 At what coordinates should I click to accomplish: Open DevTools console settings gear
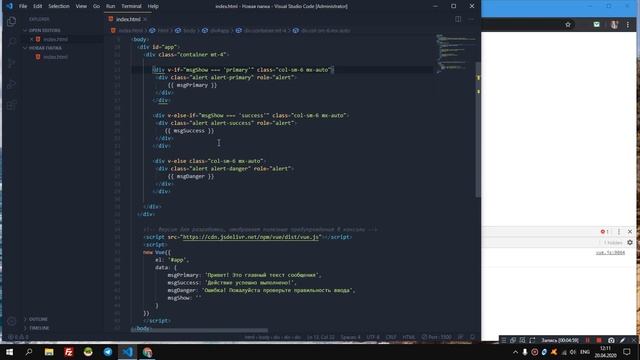[630, 242]
